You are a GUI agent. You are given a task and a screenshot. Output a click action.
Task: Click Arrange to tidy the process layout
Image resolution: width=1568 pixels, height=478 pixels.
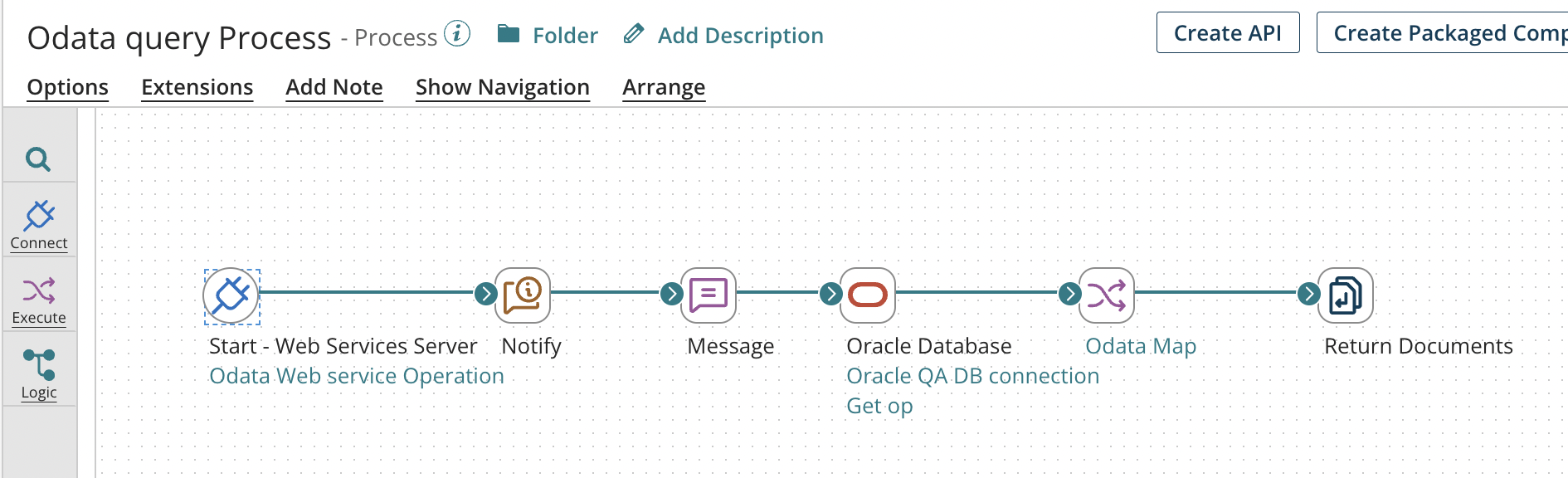(663, 87)
